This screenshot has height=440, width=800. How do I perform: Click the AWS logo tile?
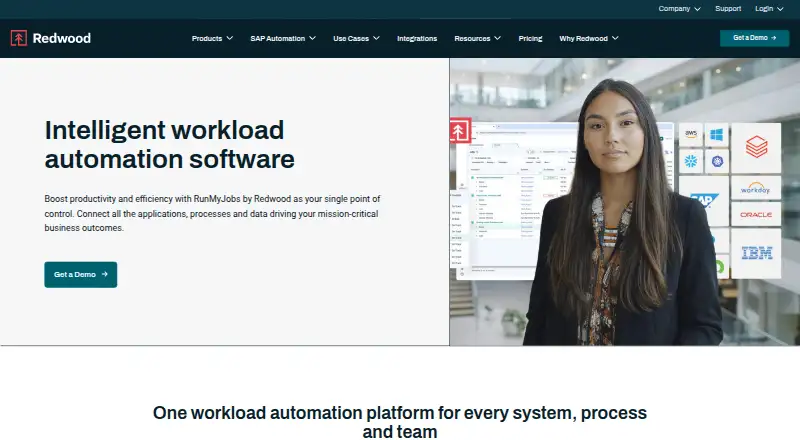tap(691, 134)
